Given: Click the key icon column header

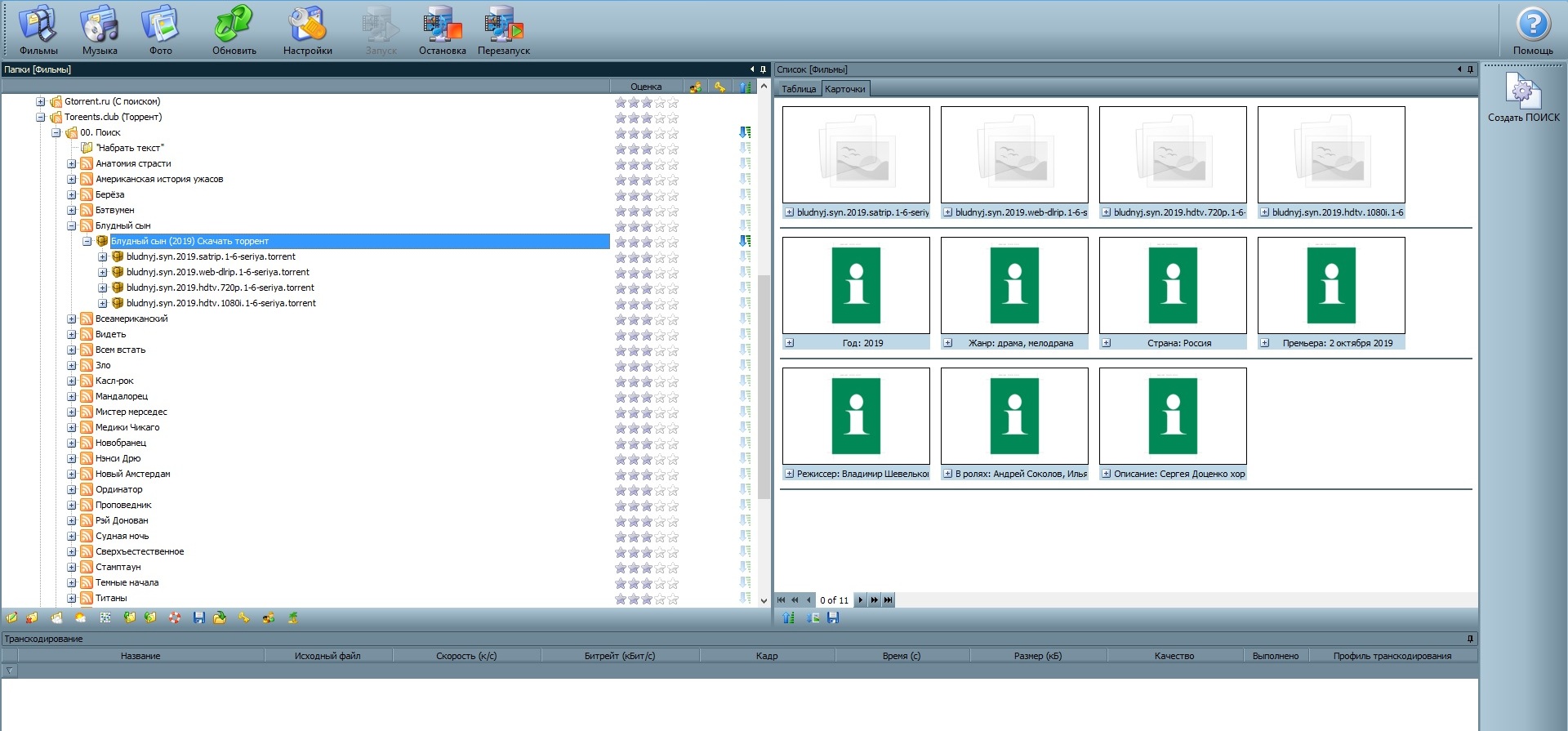Looking at the screenshot, I should [719, 87].
